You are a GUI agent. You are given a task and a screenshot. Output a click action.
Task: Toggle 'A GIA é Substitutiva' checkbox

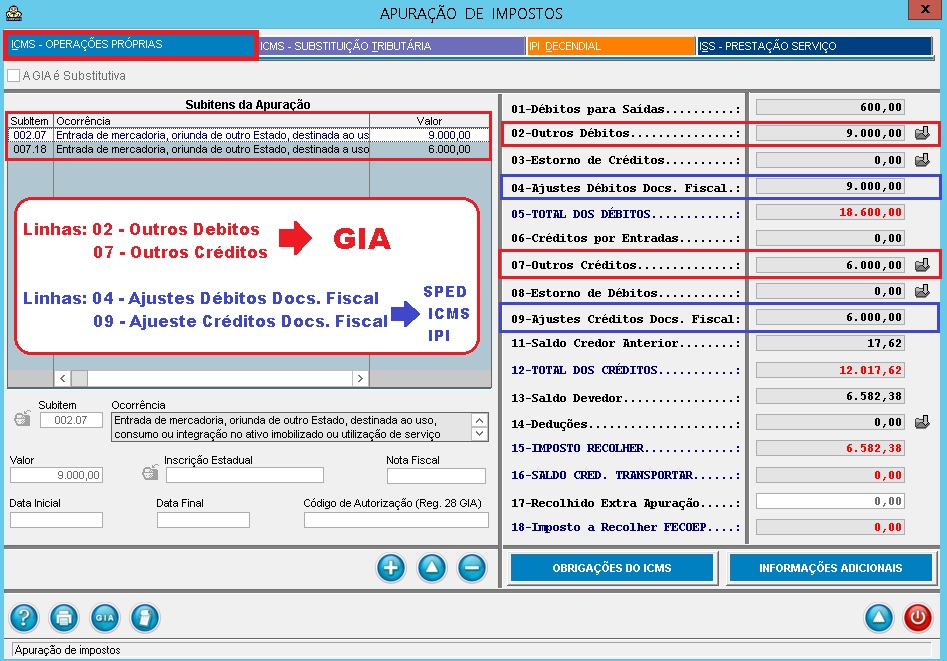point(13,76)
